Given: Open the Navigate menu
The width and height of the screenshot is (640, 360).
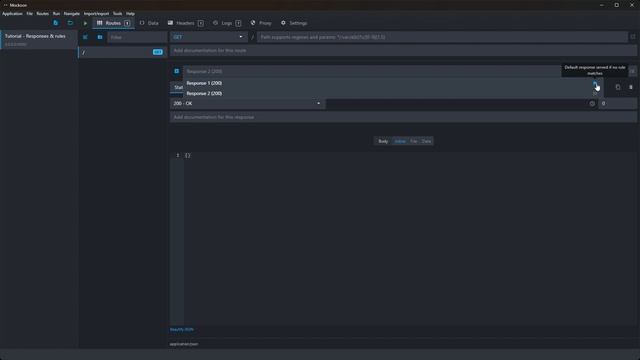Looking at the screenshot, I should [72, 13].
